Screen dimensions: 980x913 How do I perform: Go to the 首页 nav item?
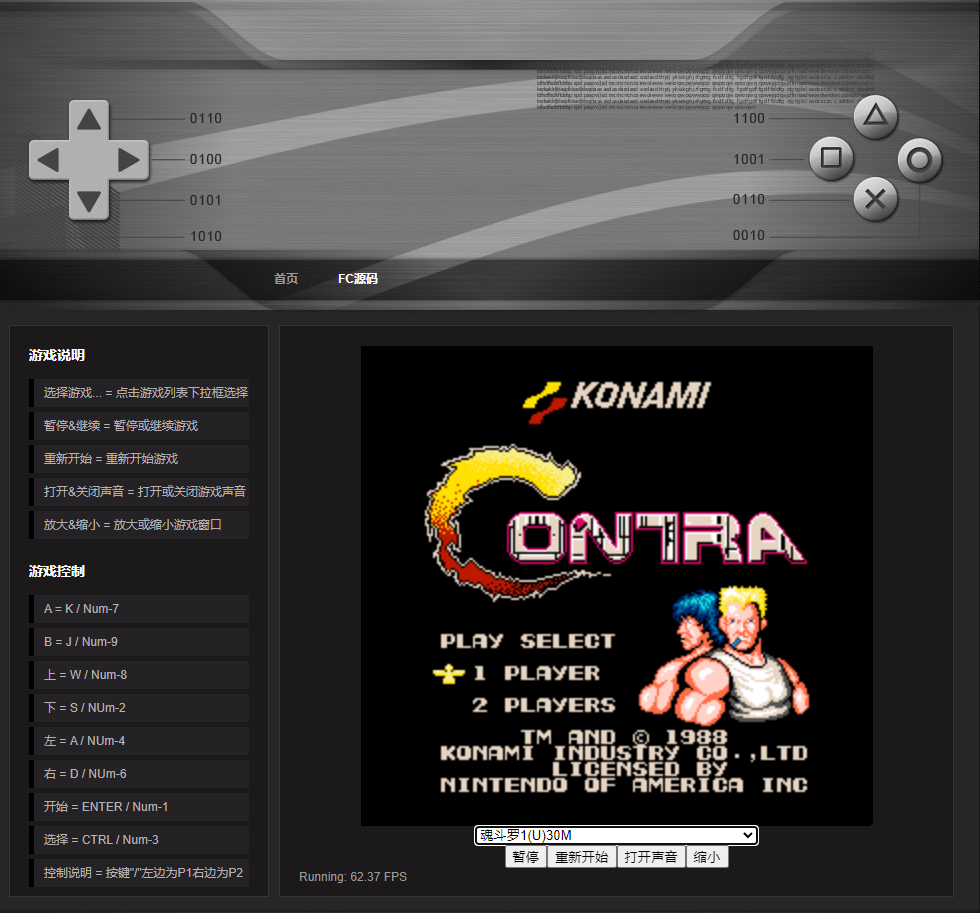pyautogui.click(x=286, y=279)
